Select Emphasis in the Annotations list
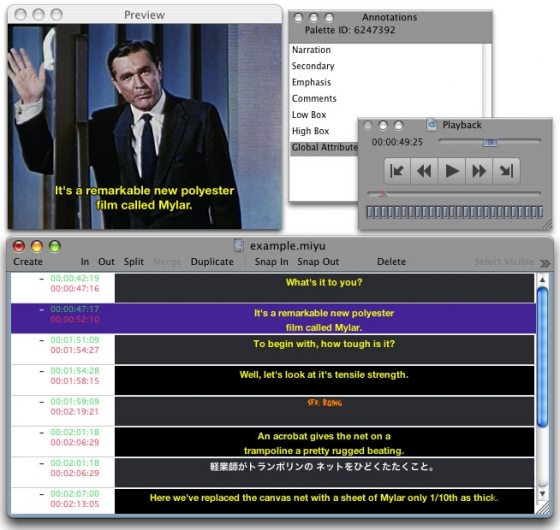Screen dimensions: 560x530 tap(311, 82)
